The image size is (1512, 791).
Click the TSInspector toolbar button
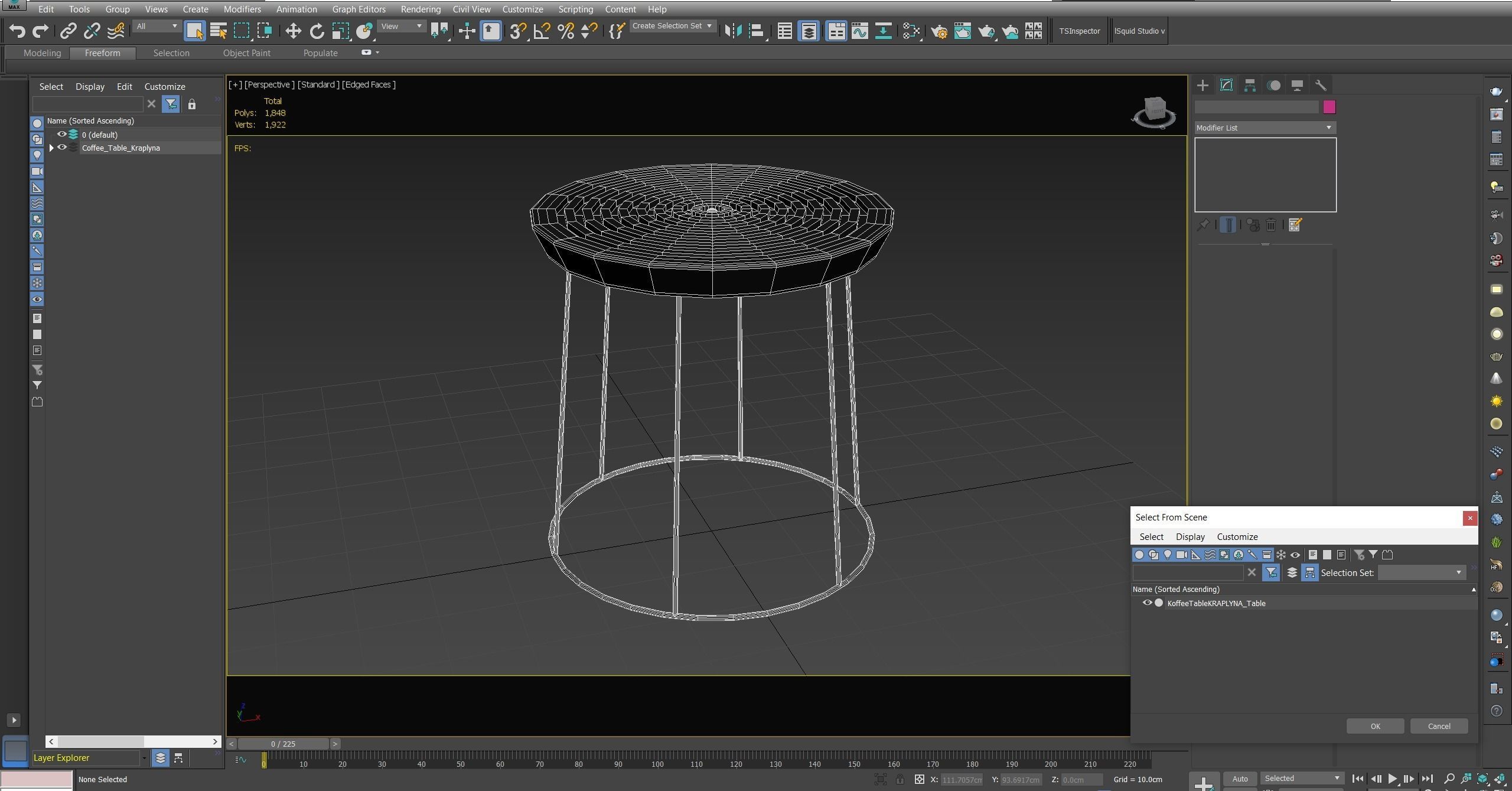(x=1079, y=31)
